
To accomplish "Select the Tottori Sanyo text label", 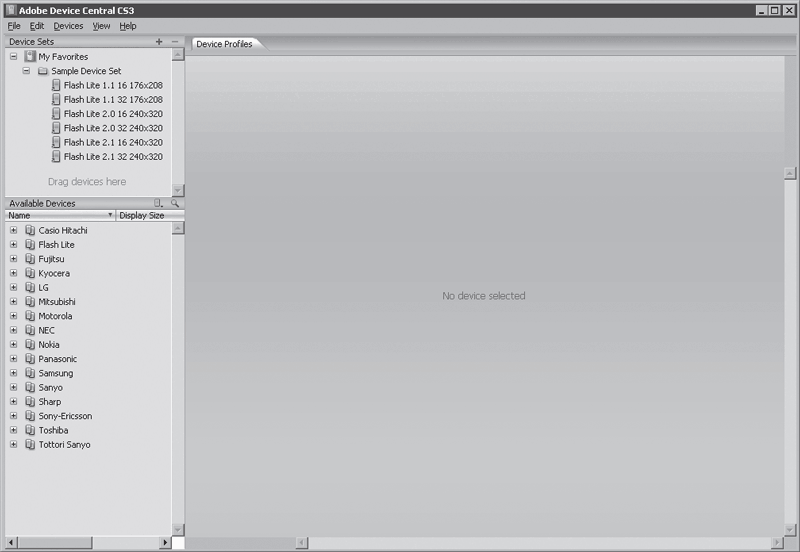I will 64,445.
